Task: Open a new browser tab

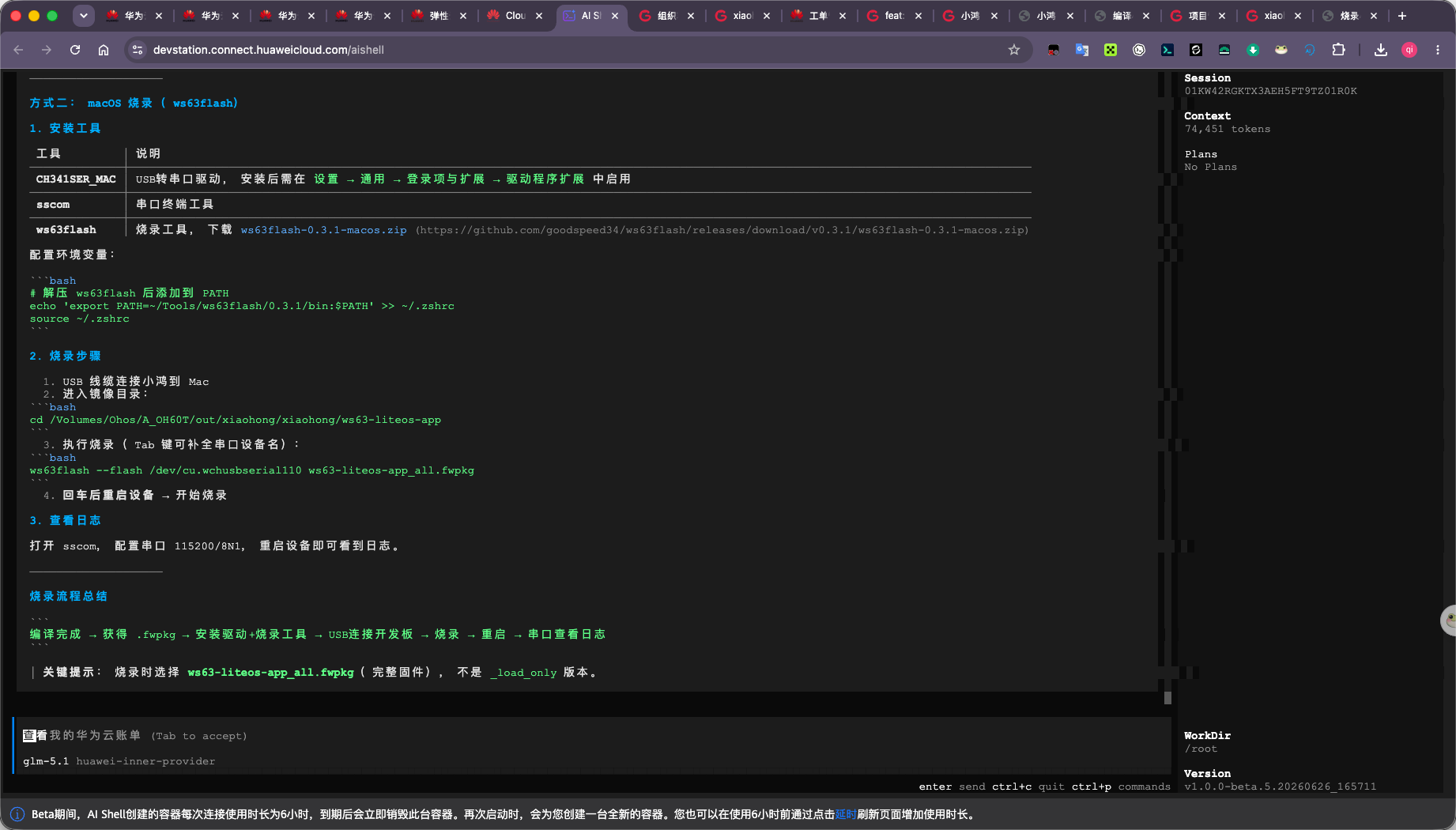Action: point(1402,16)
